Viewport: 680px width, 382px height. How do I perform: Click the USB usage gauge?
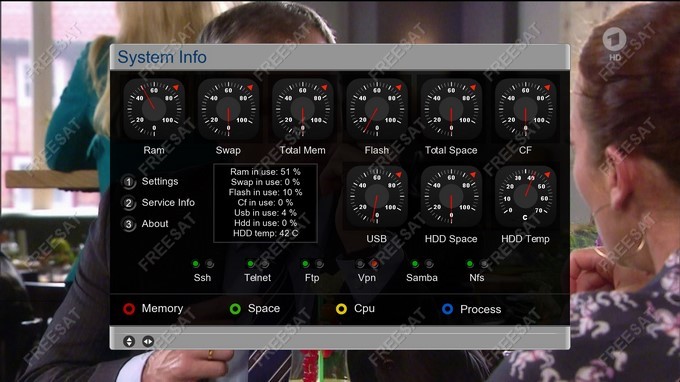pyautogui.click(x=376, y=197)
